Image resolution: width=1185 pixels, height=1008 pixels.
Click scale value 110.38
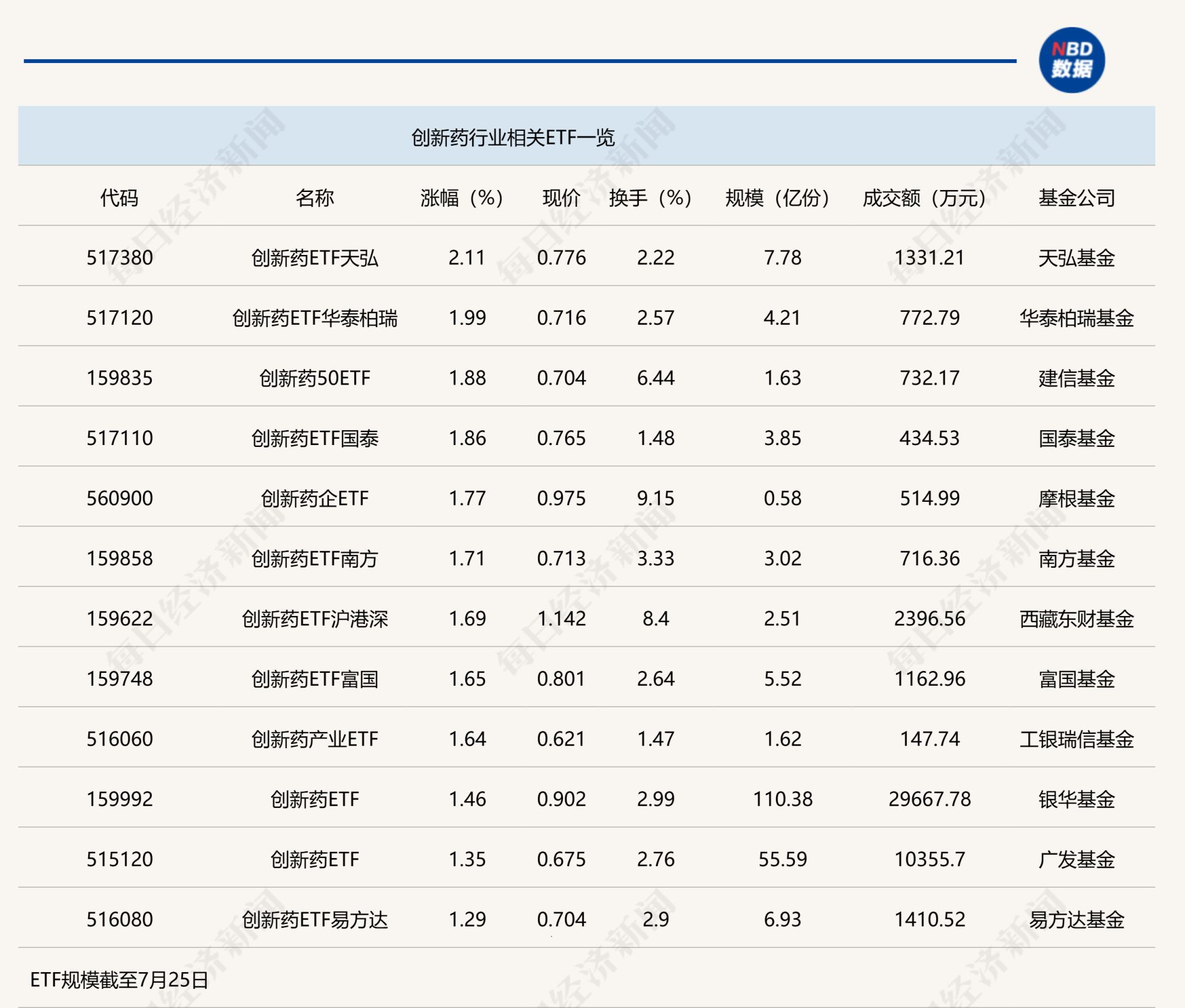click(x=782, y=799)
